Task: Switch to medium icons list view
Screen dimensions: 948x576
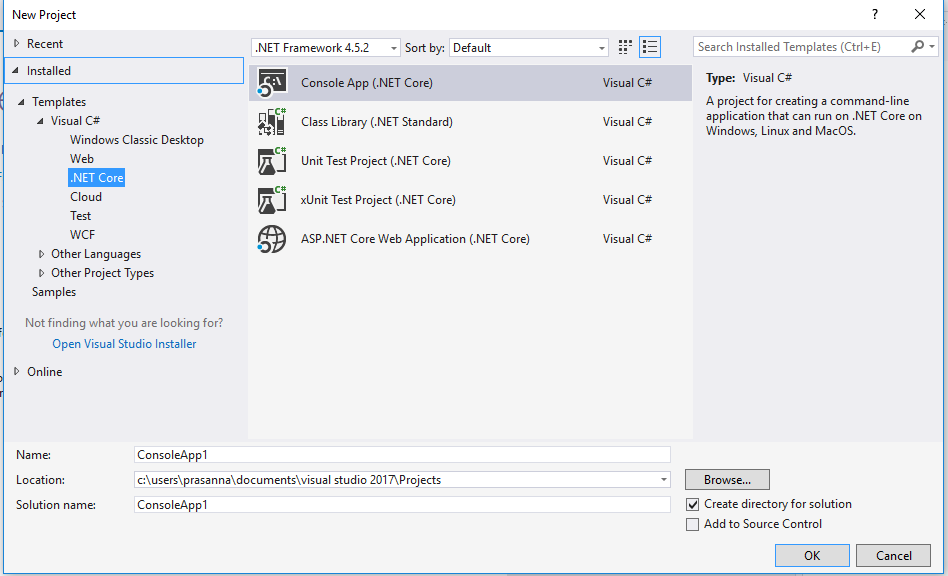Action: 650,47
